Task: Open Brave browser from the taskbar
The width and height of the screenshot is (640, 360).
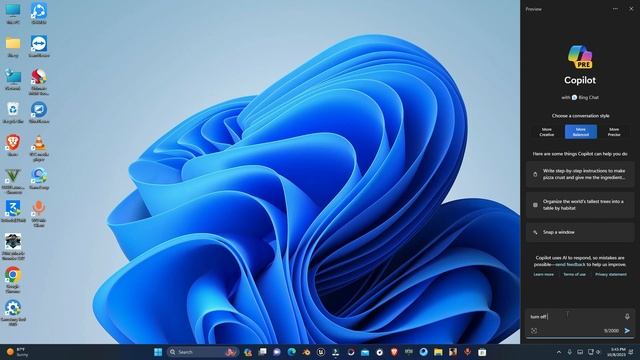Action: point(394,352)
